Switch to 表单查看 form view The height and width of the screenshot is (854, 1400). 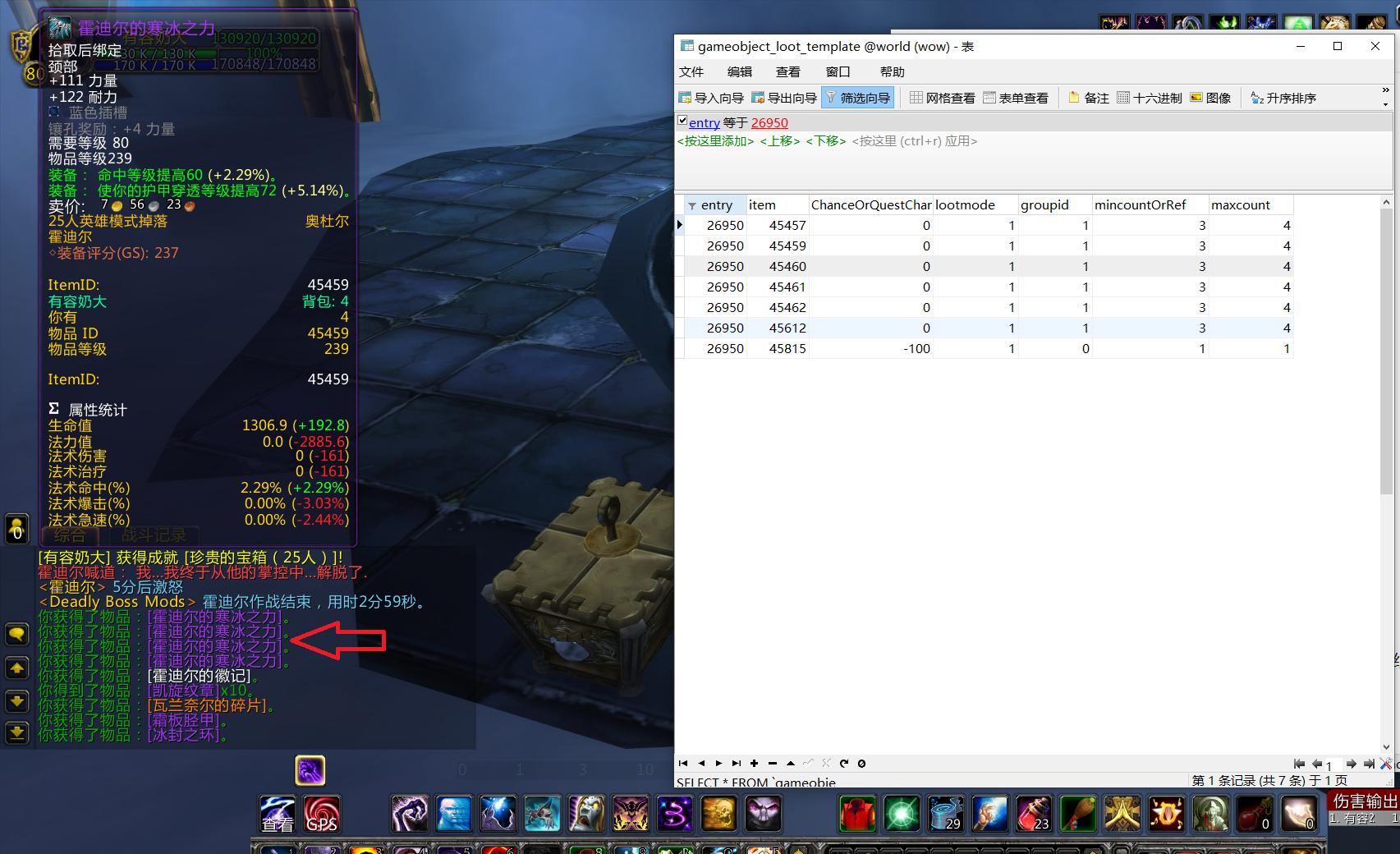[1016, 99]
